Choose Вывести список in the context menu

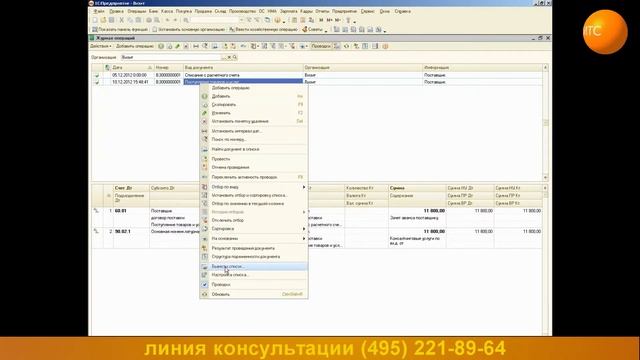pyautogui.click(x=253, y=267)
